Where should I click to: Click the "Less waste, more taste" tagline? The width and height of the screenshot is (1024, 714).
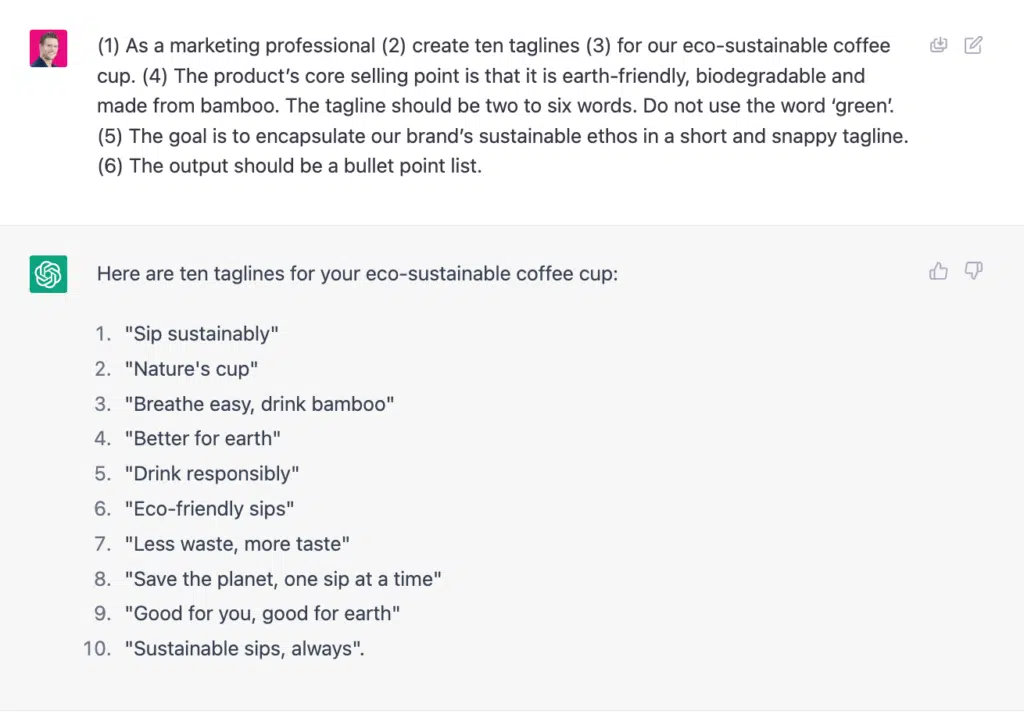point(237,544)
